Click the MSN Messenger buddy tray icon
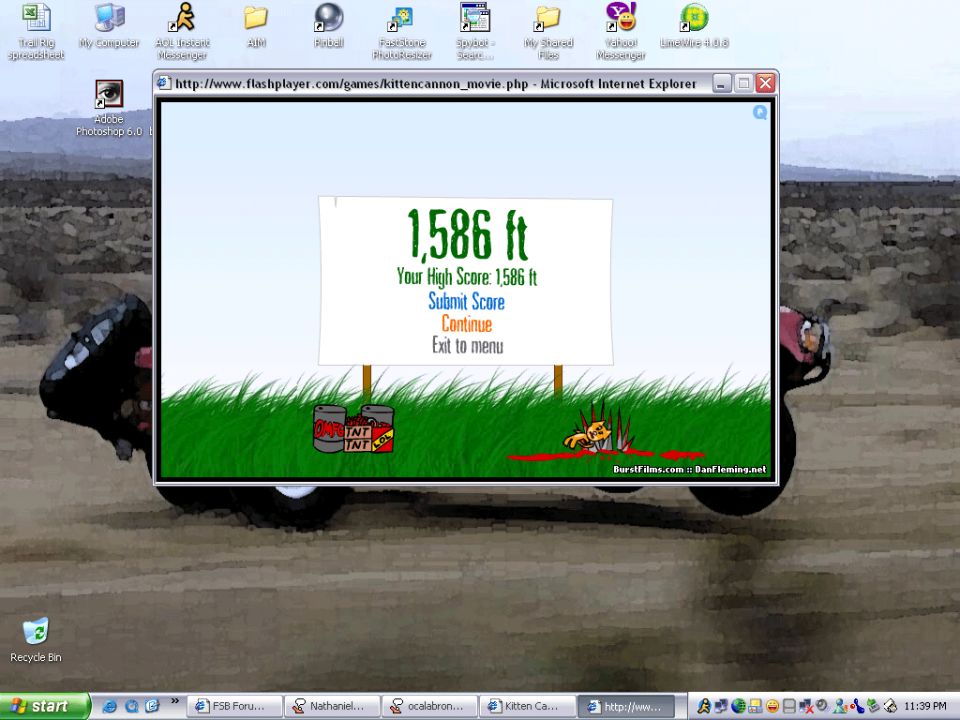The width and height of the screenshot is (960, 720). click(x=841, y=706)
